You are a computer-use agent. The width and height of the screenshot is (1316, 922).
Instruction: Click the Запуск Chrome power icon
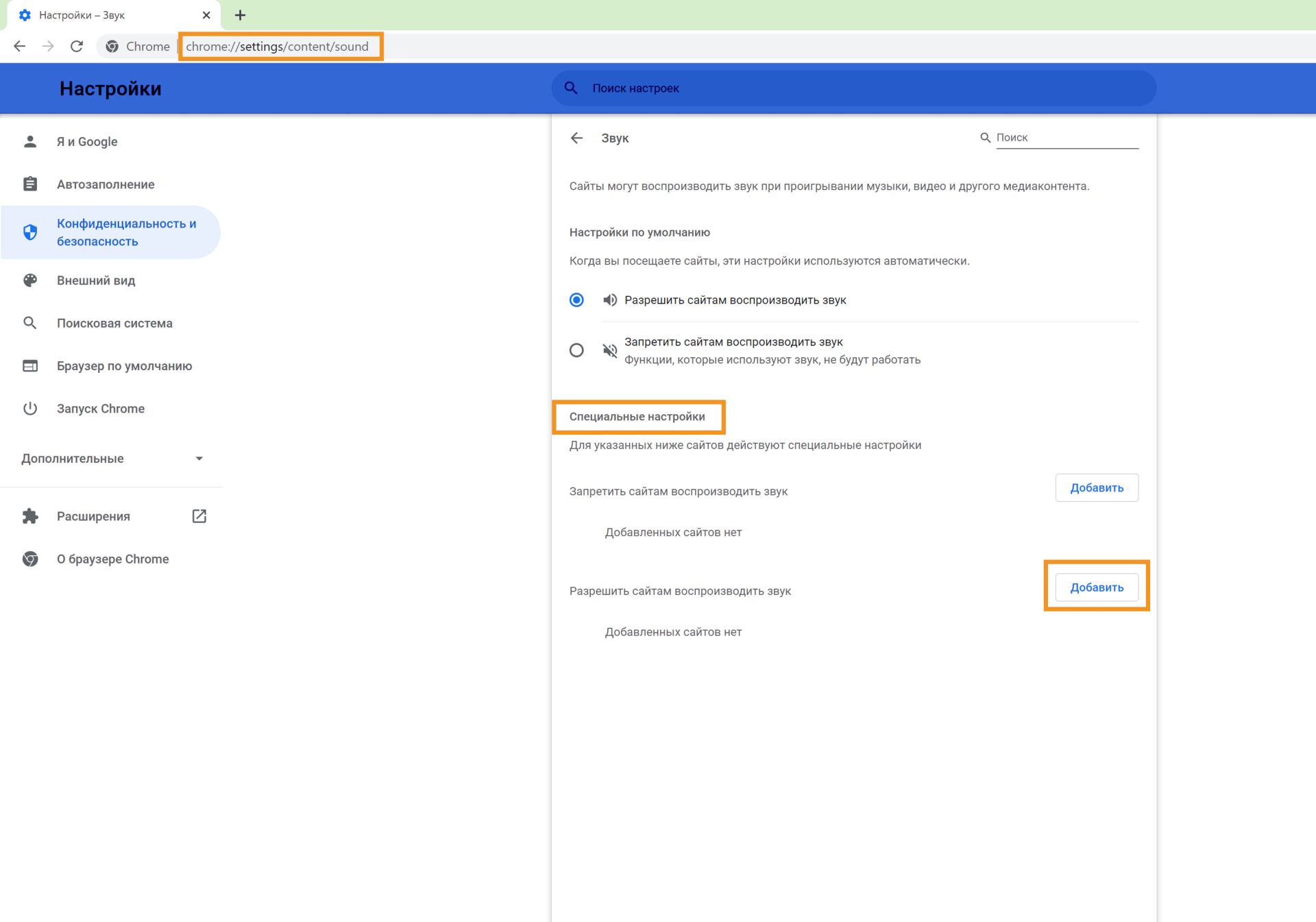point(30,409)
